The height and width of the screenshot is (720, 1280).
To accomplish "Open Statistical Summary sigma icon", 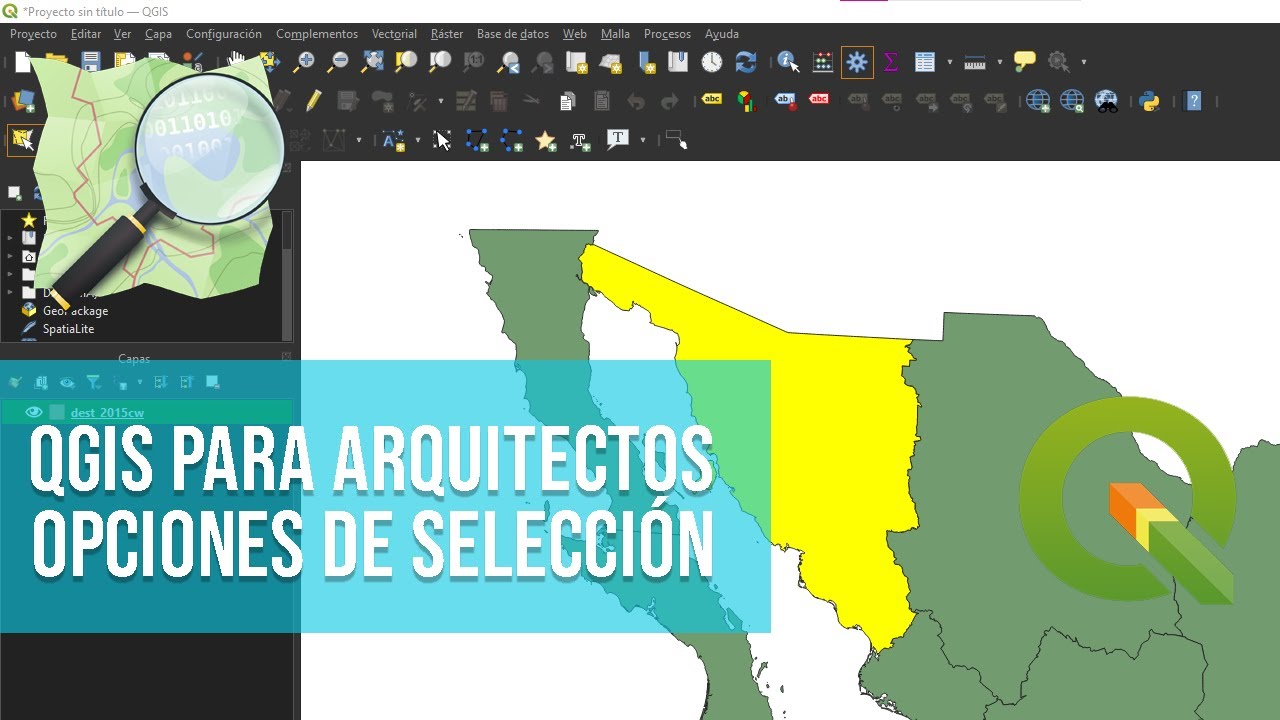I will pos(890,62).
